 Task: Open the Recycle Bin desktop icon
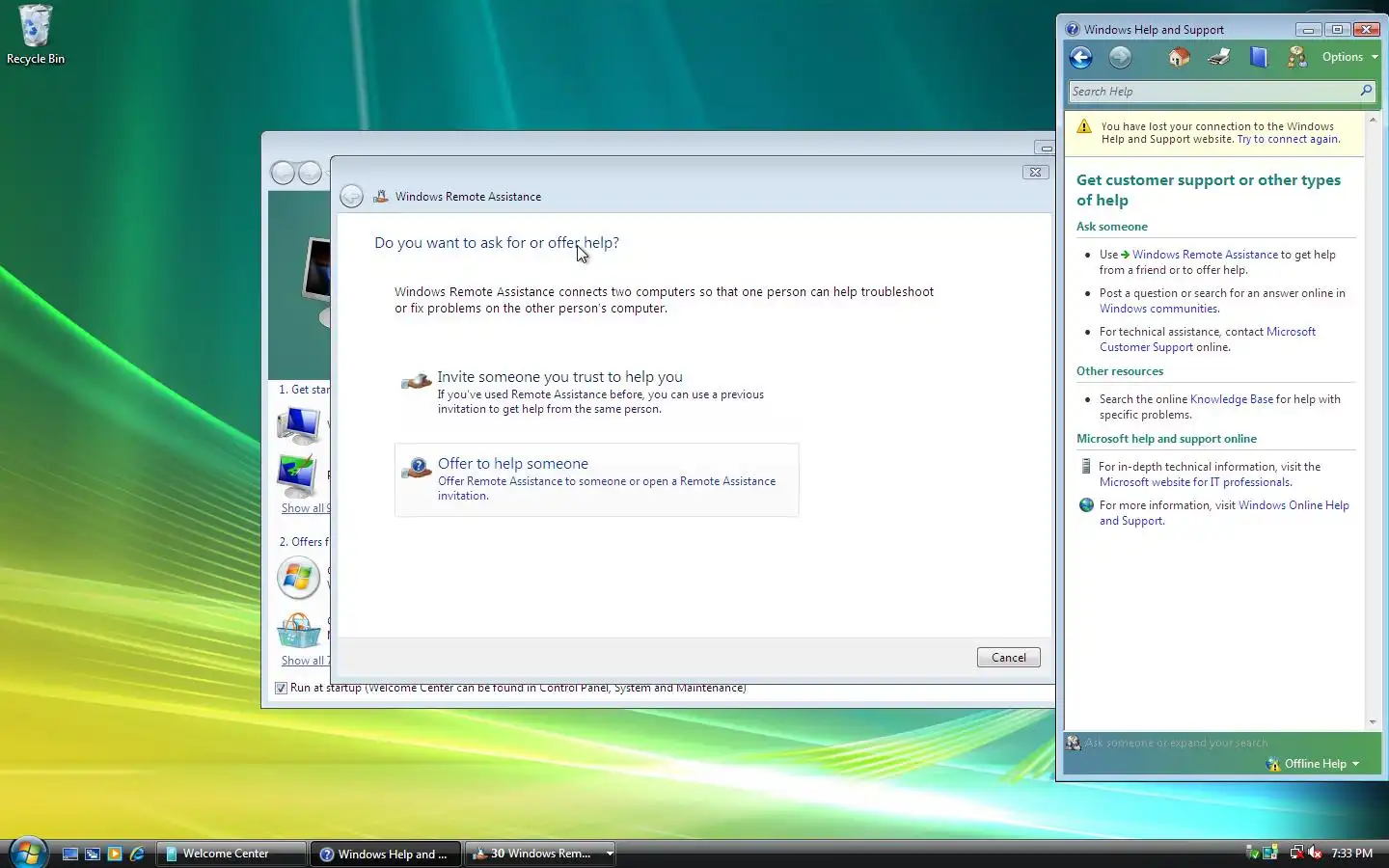36,35
